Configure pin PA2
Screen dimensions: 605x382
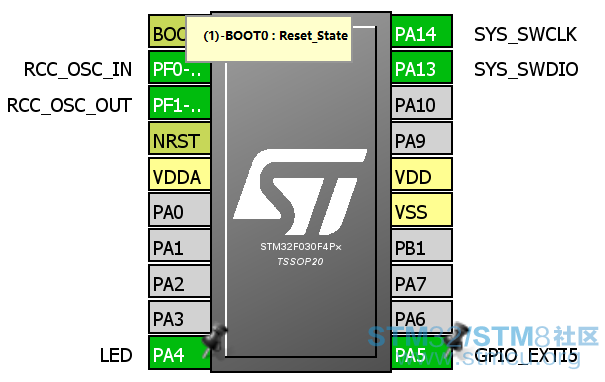[x=180, y=282]
